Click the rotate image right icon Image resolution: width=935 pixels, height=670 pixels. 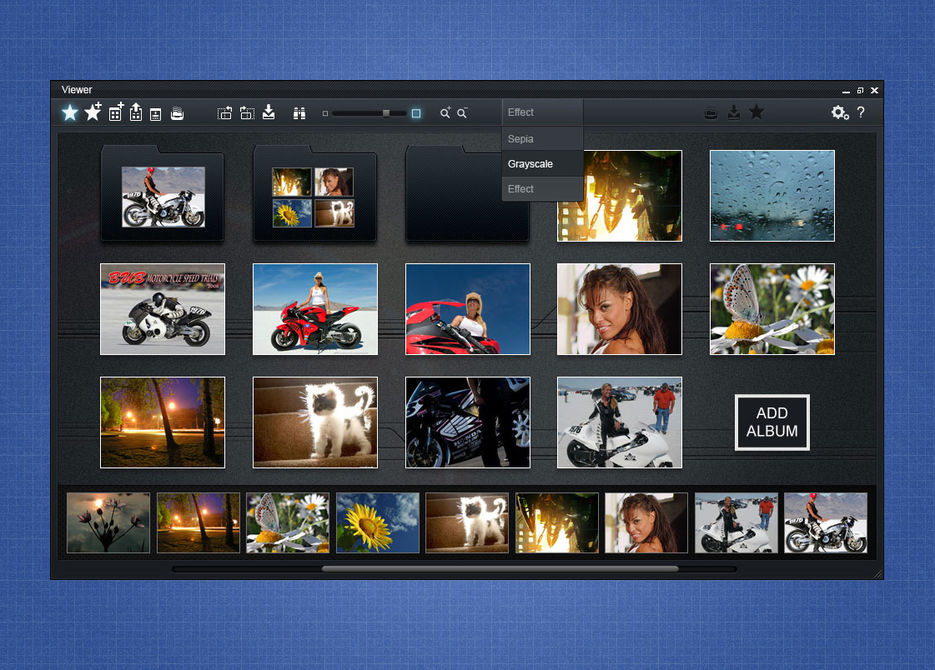click(247, 113)
